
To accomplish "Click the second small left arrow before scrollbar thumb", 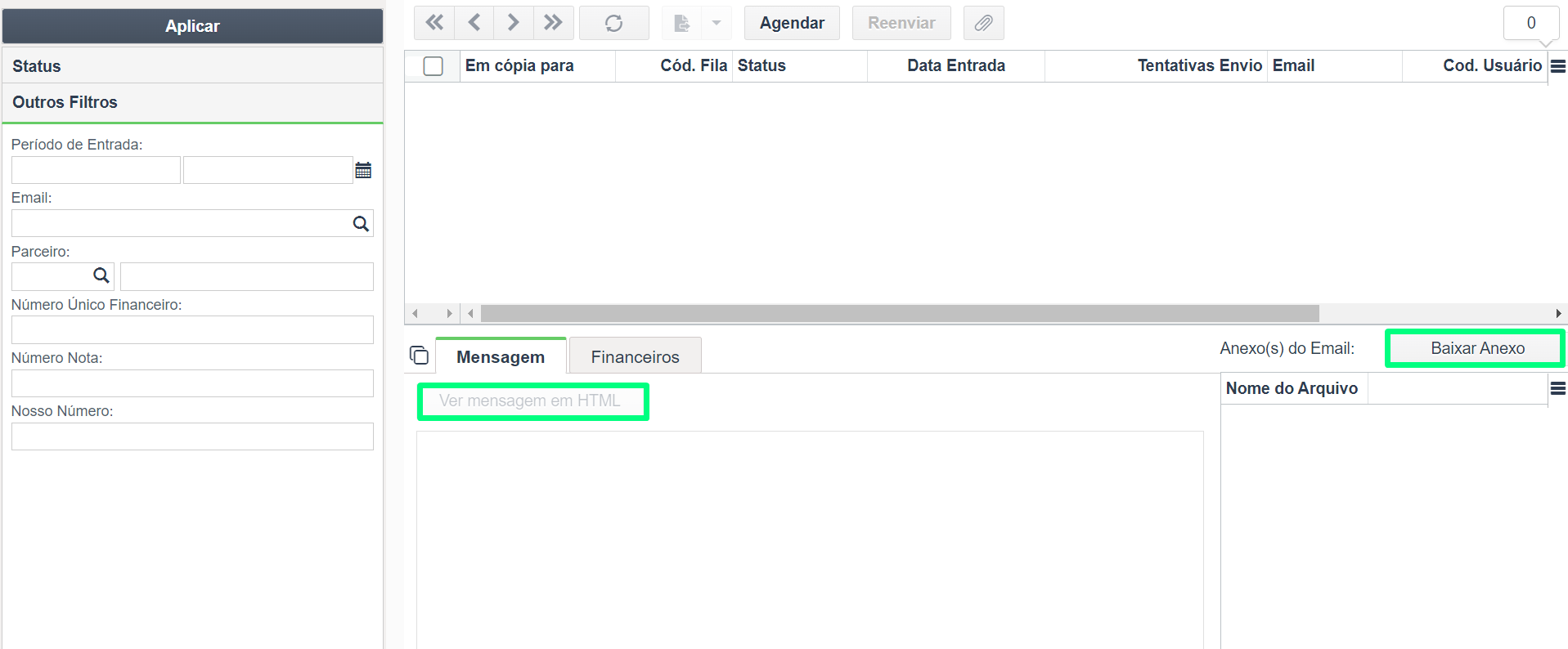I will 470,313.
